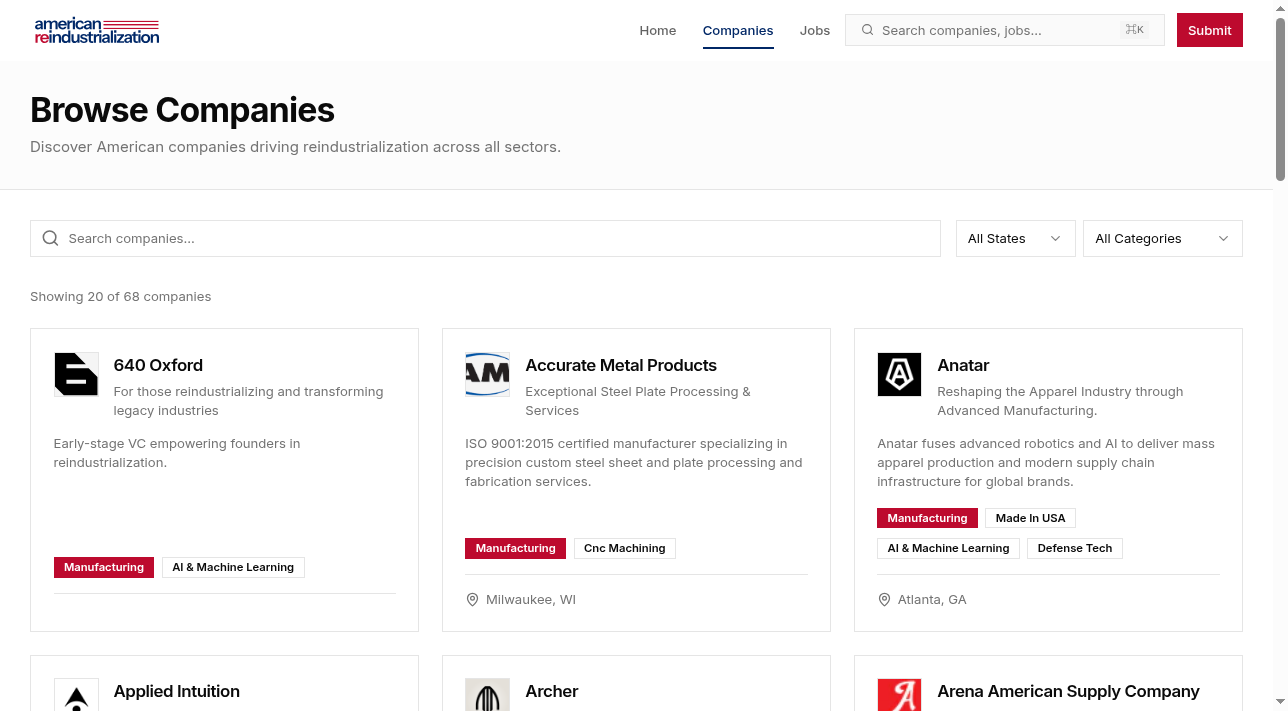Screen dimensions: 1288x711
Task: Click 'Early-stage VC empowering founders' description
Action: (177, 453)
